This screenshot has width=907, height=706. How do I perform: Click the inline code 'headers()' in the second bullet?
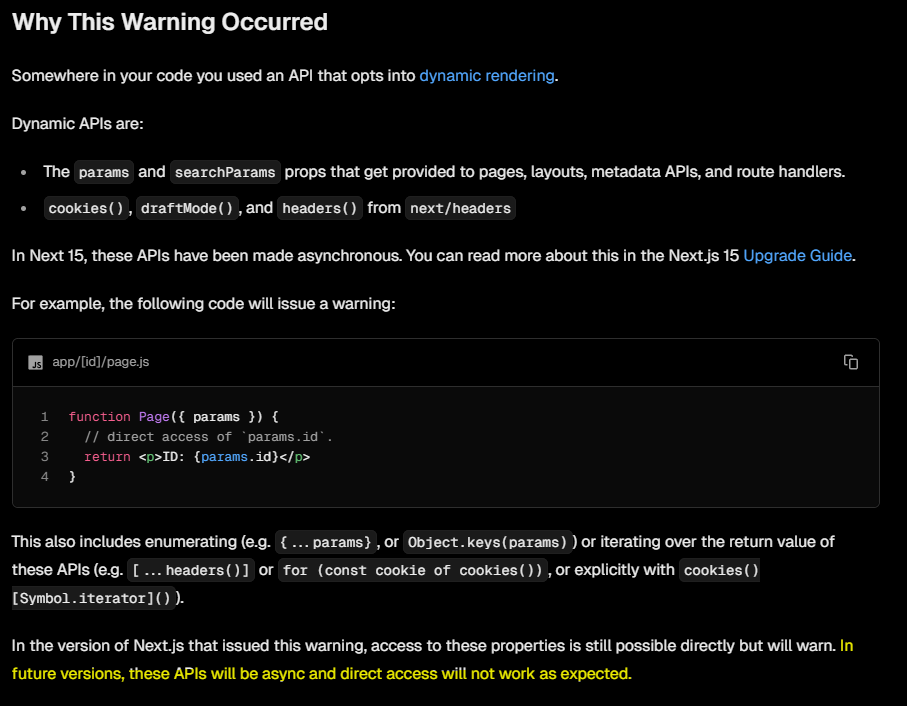click(320, 208)
